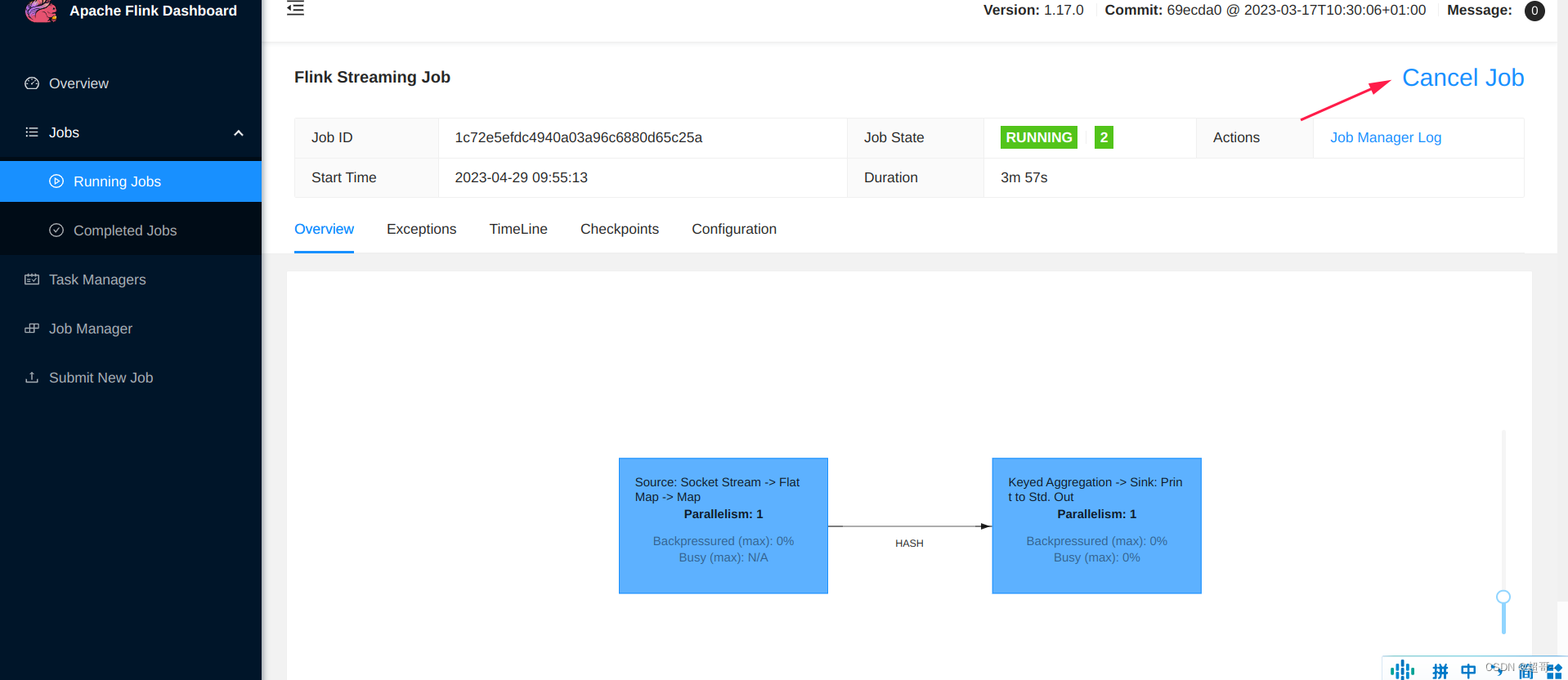Select Running Jobs in the sidebar
Image resolution: width=1568 pixels, height=680 pixels.
pyautogui.click(x=131, y=181)
